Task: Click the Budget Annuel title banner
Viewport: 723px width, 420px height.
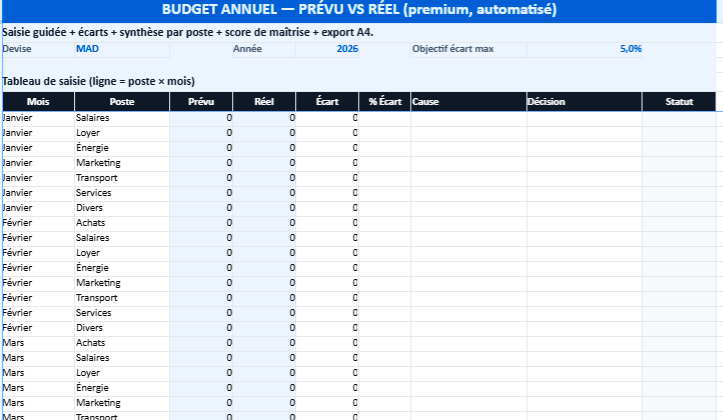Action: point(360,10)
